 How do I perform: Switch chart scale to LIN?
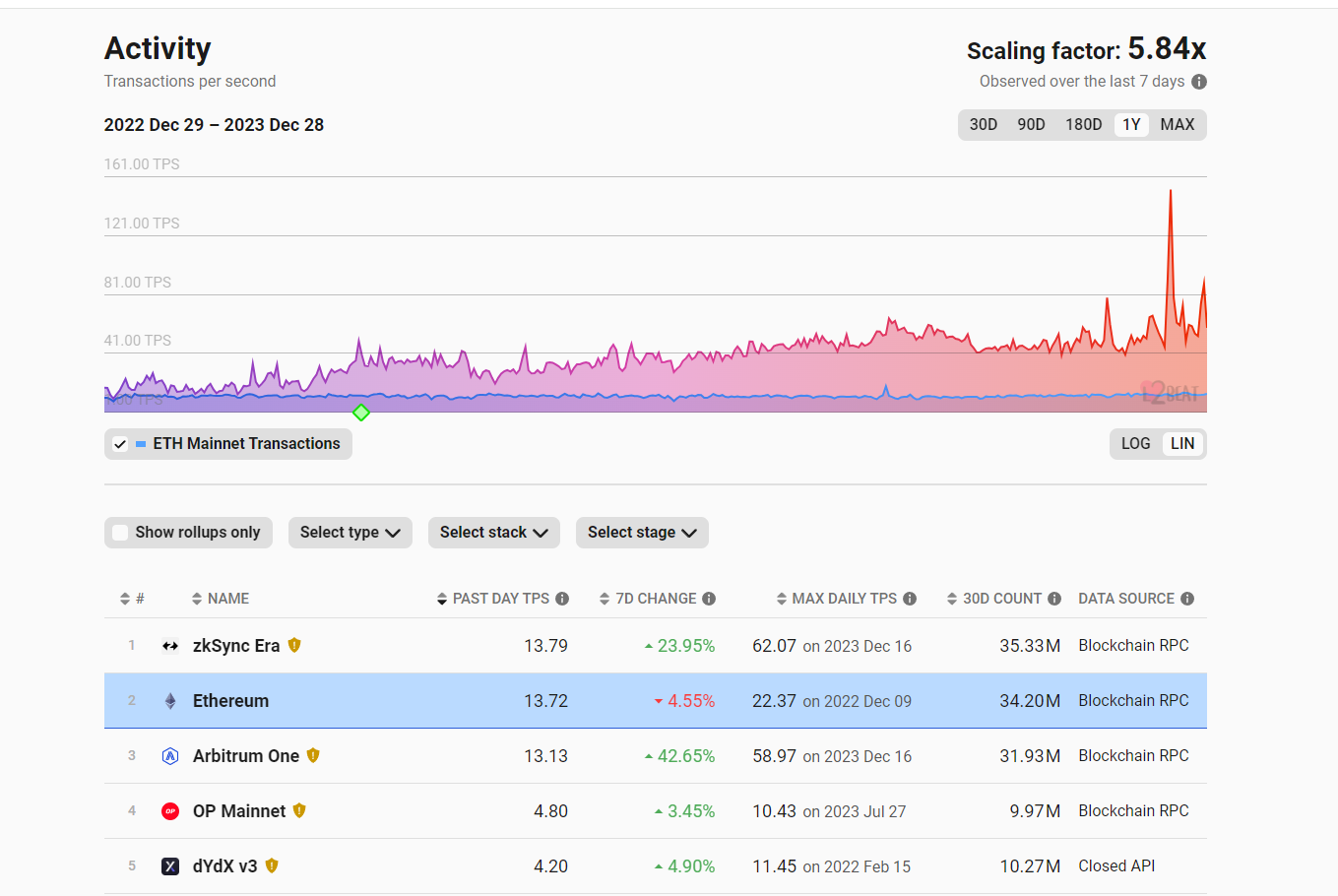coord(1182,444)
